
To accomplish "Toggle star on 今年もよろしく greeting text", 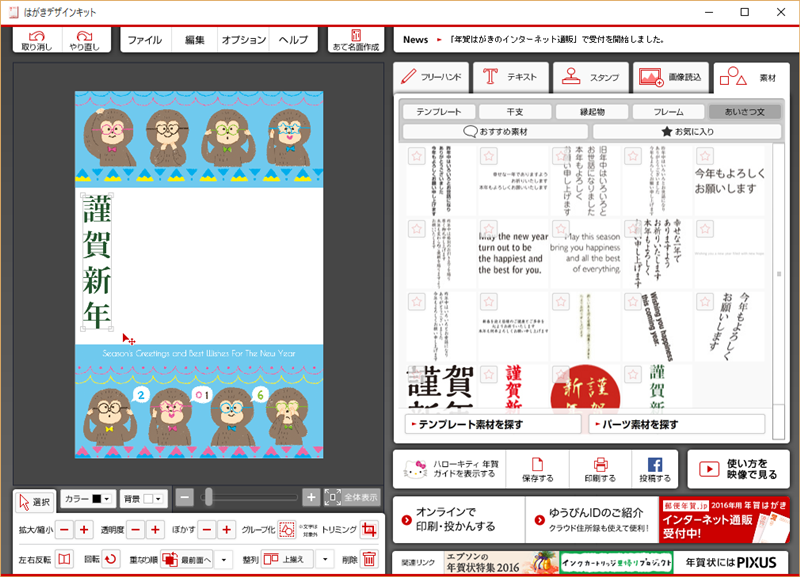I will [x=704, y=156].
